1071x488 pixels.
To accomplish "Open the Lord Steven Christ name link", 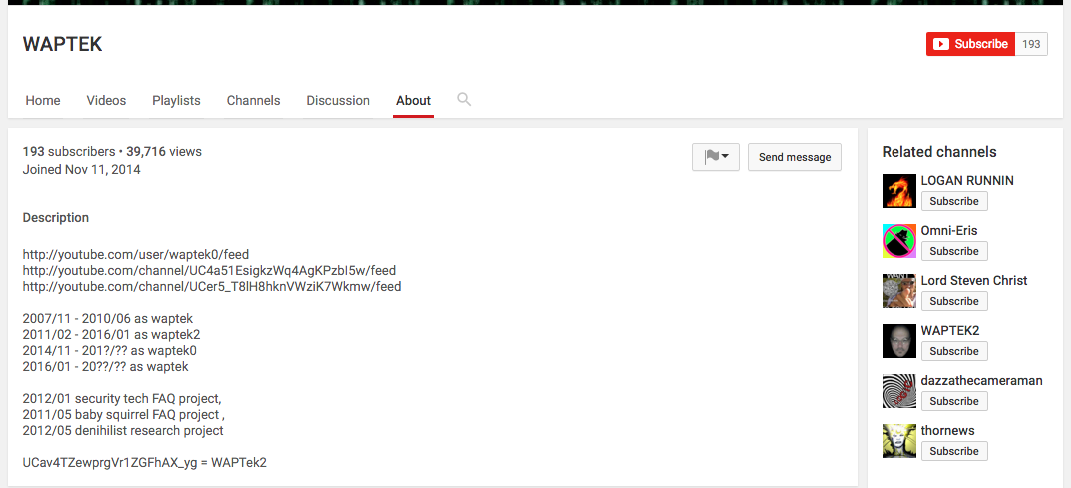I will tap(974, 281).
